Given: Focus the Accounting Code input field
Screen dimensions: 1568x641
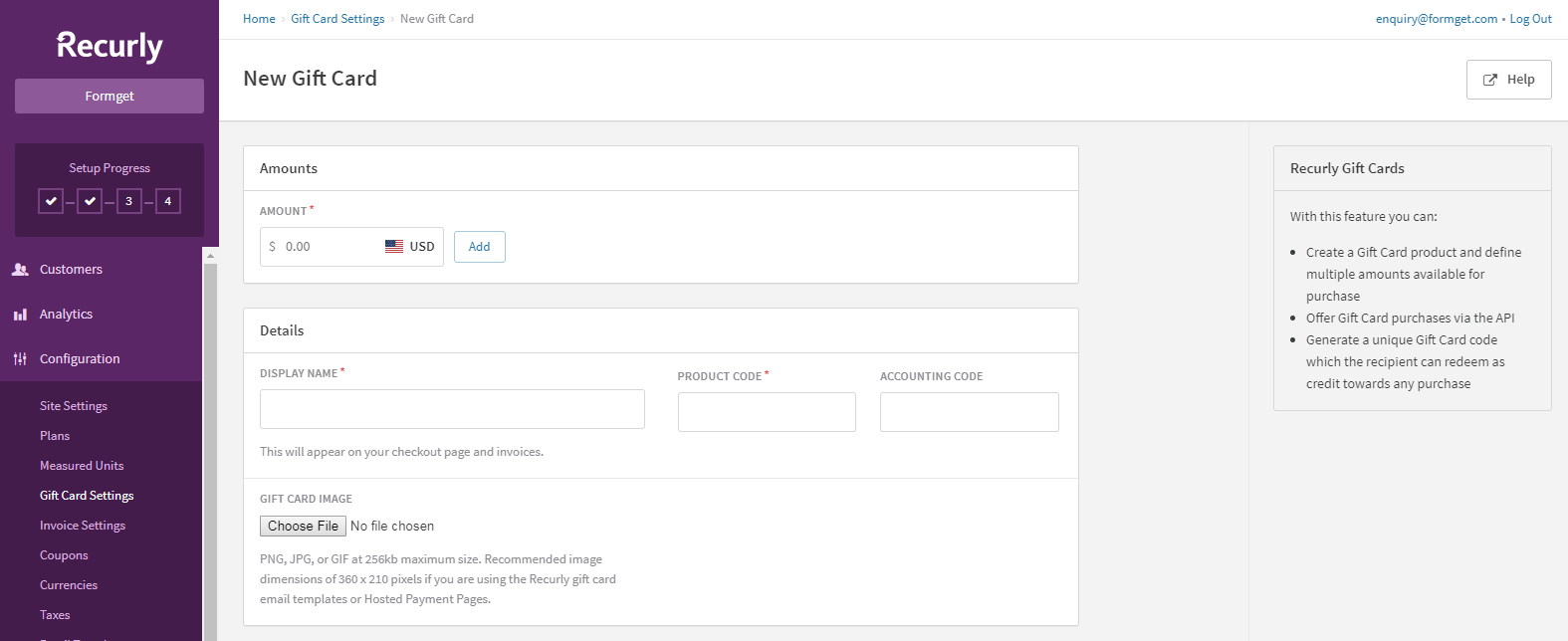Looking at the screenshot, I should pyautogui.click(x=970, y=412).
